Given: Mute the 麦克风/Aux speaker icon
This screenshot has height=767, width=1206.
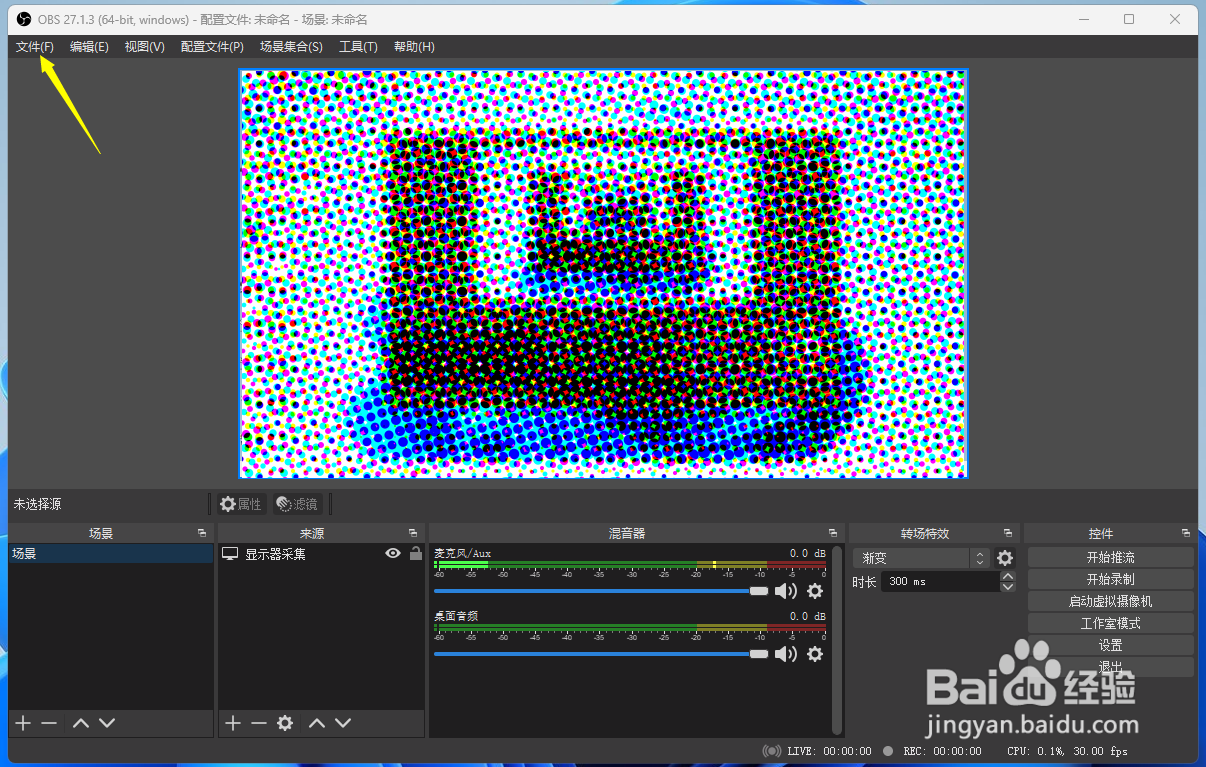Looking at the screenshot, I should point(786,591).
